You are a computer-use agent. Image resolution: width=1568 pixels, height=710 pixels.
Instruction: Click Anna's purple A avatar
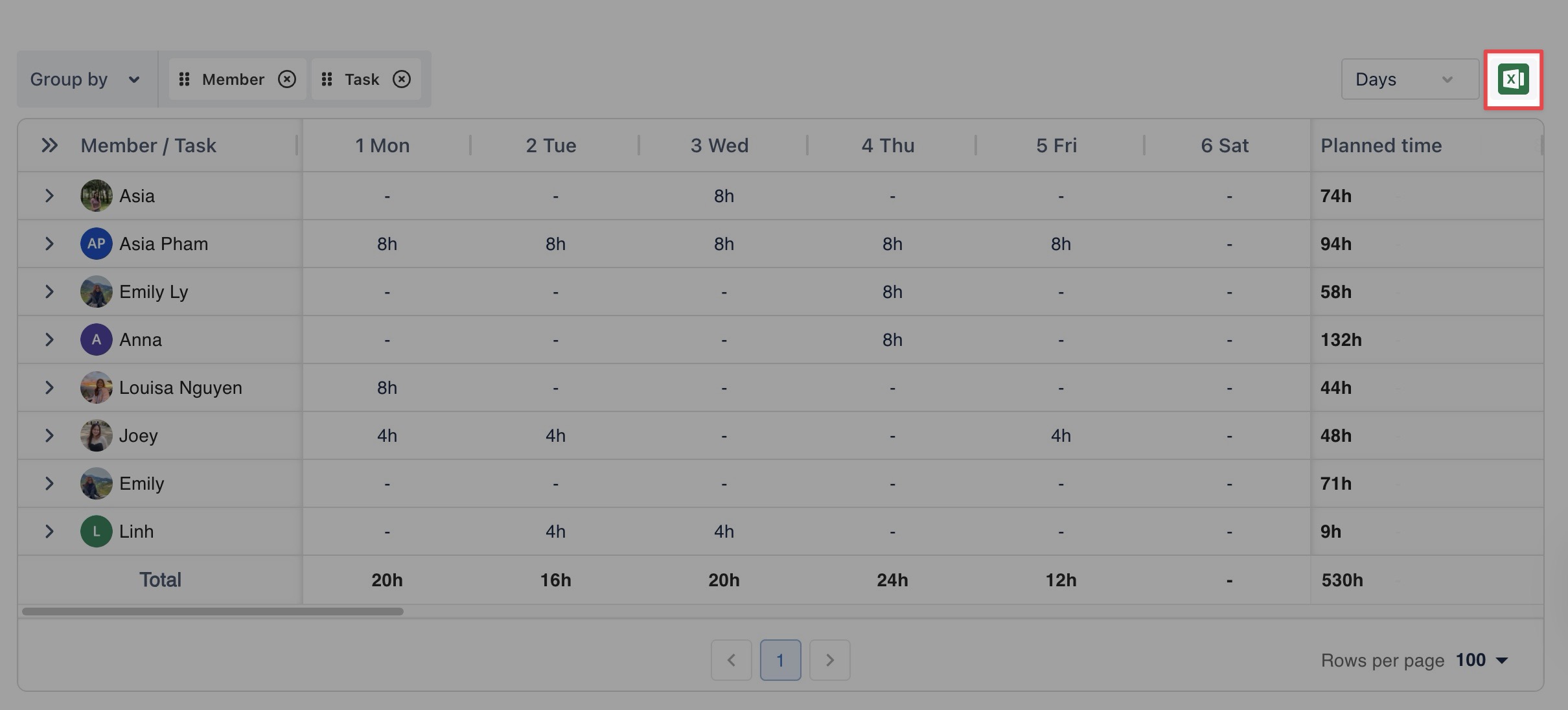96,339
